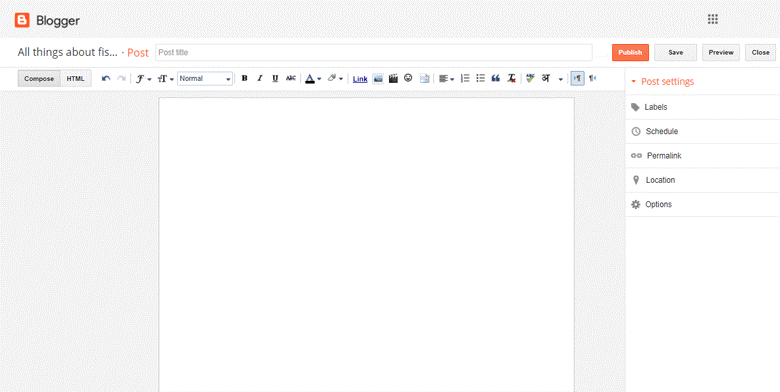Click the Close button
This screenshot has height=392, width=780.
pos(761,52)
